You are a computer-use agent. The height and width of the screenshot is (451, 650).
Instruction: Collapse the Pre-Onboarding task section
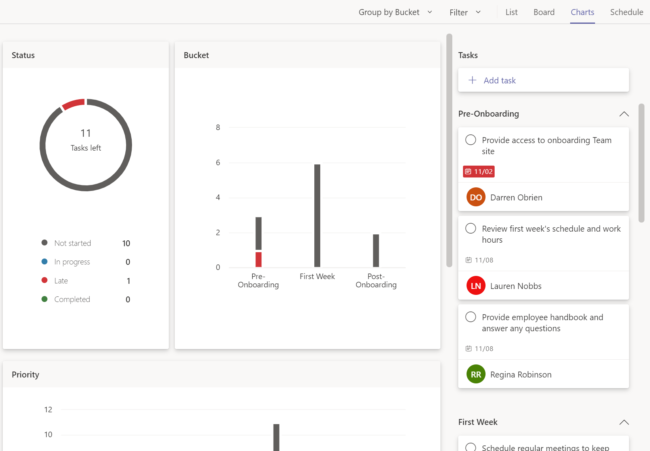(x=624, y=114)
